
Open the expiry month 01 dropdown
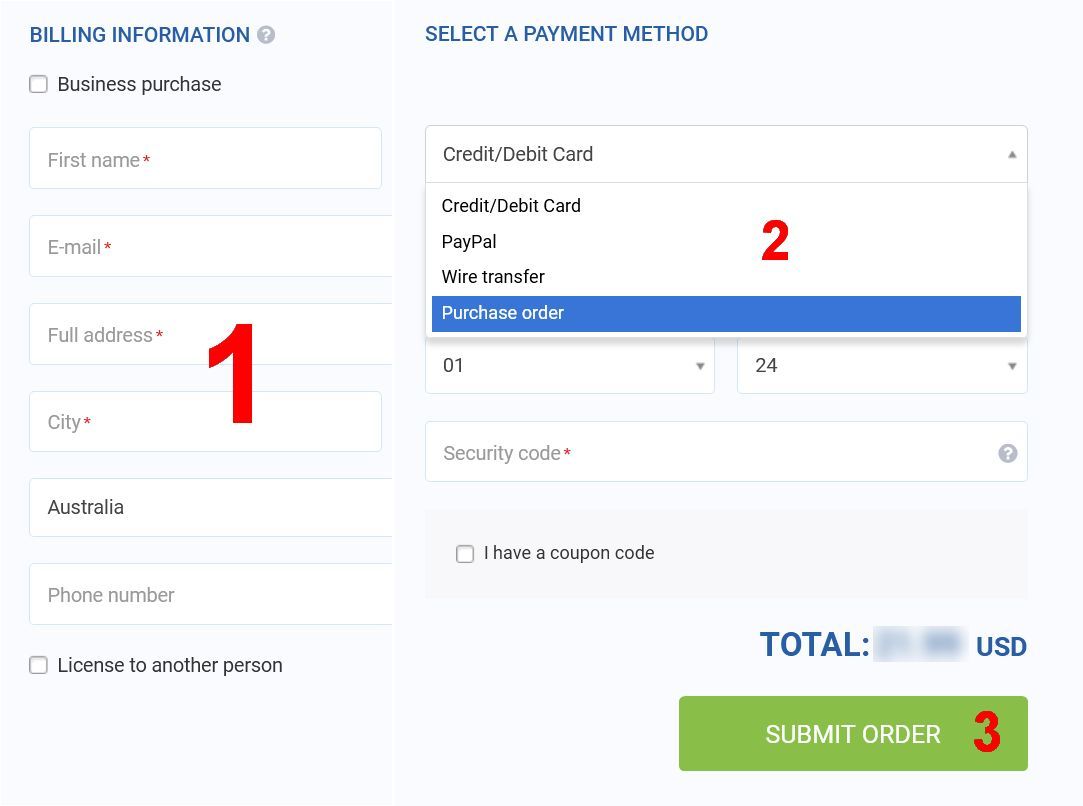[x=570, y=365]
